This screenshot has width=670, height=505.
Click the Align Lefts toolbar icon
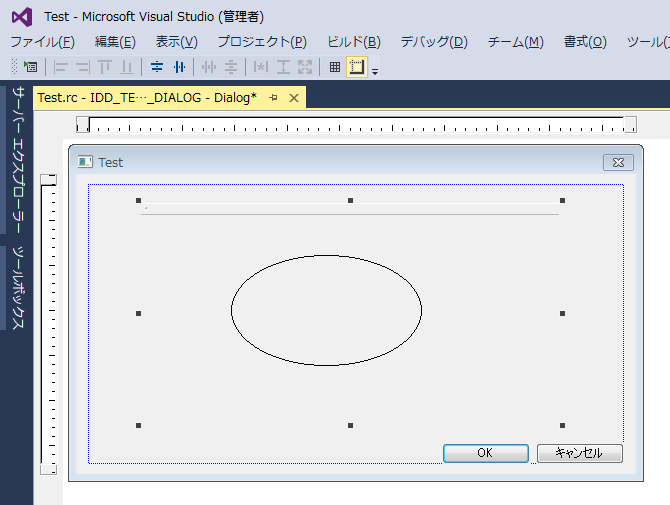[x=60, y=67]
